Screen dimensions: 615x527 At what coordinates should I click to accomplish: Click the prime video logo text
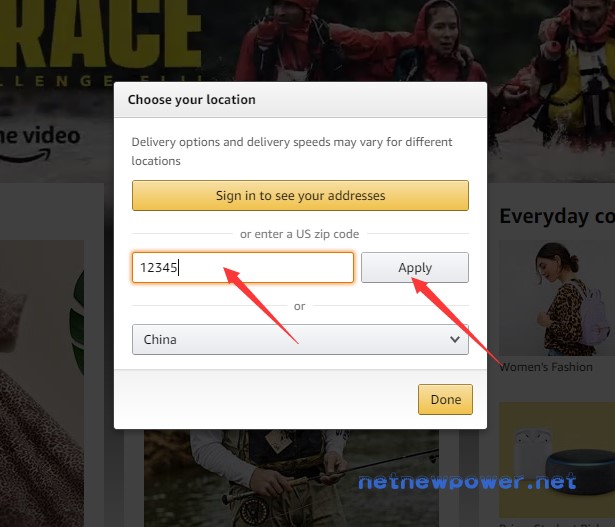coord(40,136)
